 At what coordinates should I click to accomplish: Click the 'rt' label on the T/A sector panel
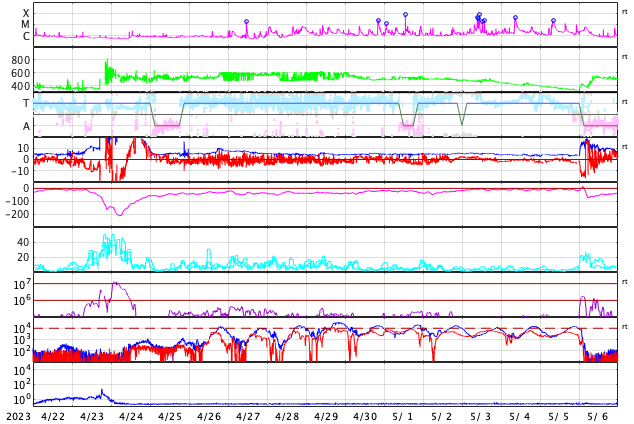coord(624,101)
